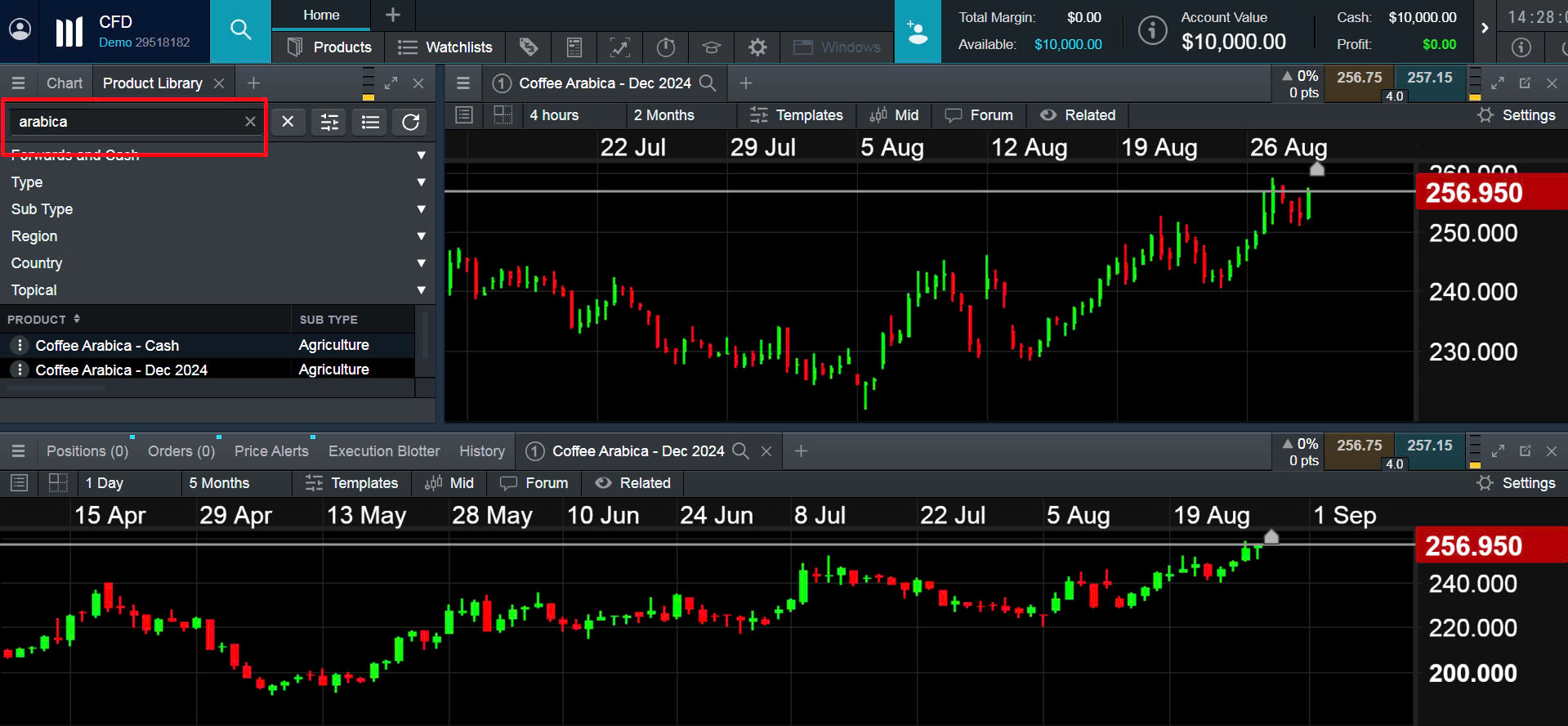Open the 5 Months range dropdown
This screenshot has width=1568, height=726.
(237, 483)
